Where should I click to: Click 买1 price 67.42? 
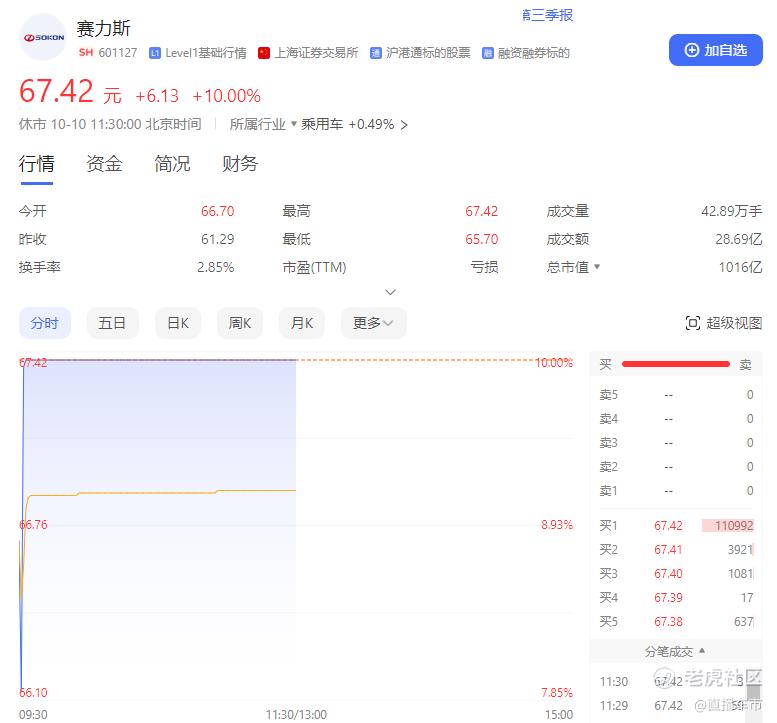coord(668,525)
